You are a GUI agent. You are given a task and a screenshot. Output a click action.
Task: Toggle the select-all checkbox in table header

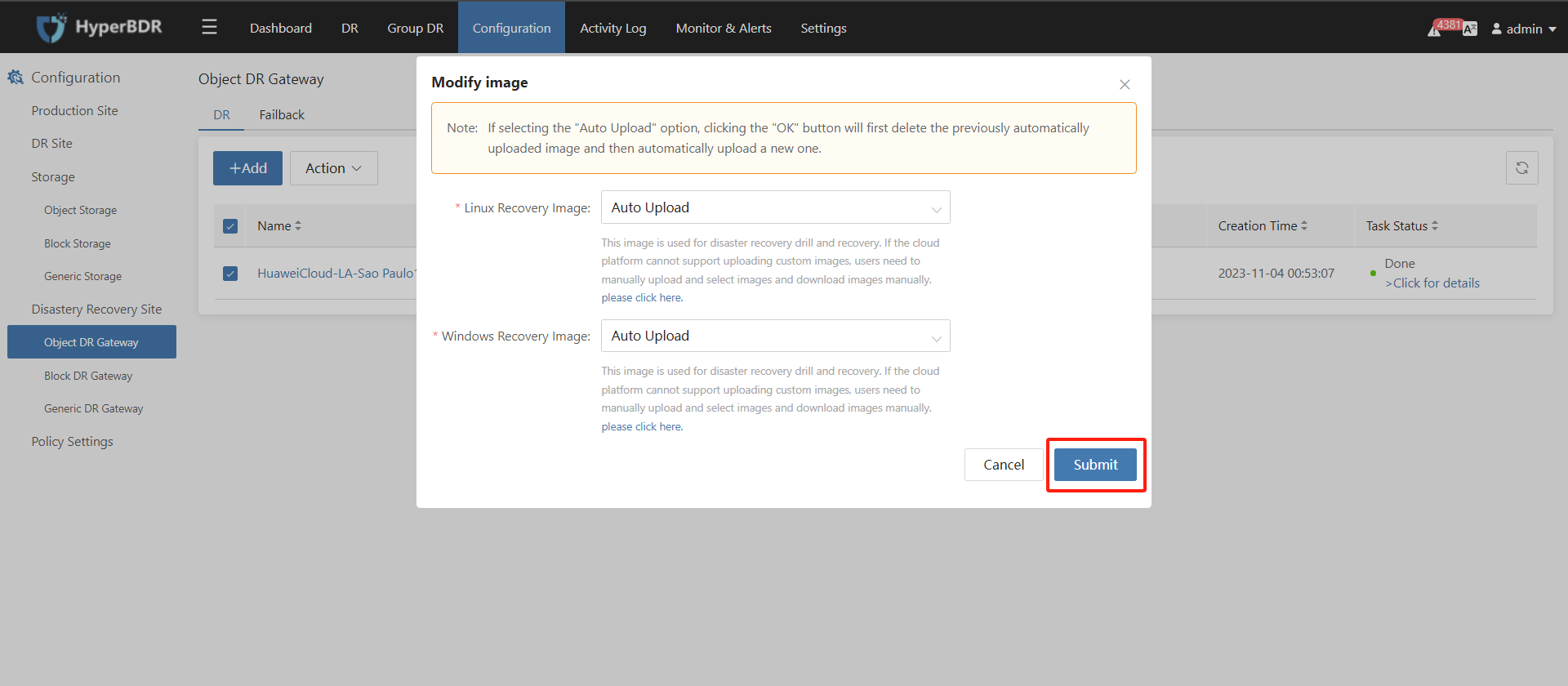pos(230,226)
